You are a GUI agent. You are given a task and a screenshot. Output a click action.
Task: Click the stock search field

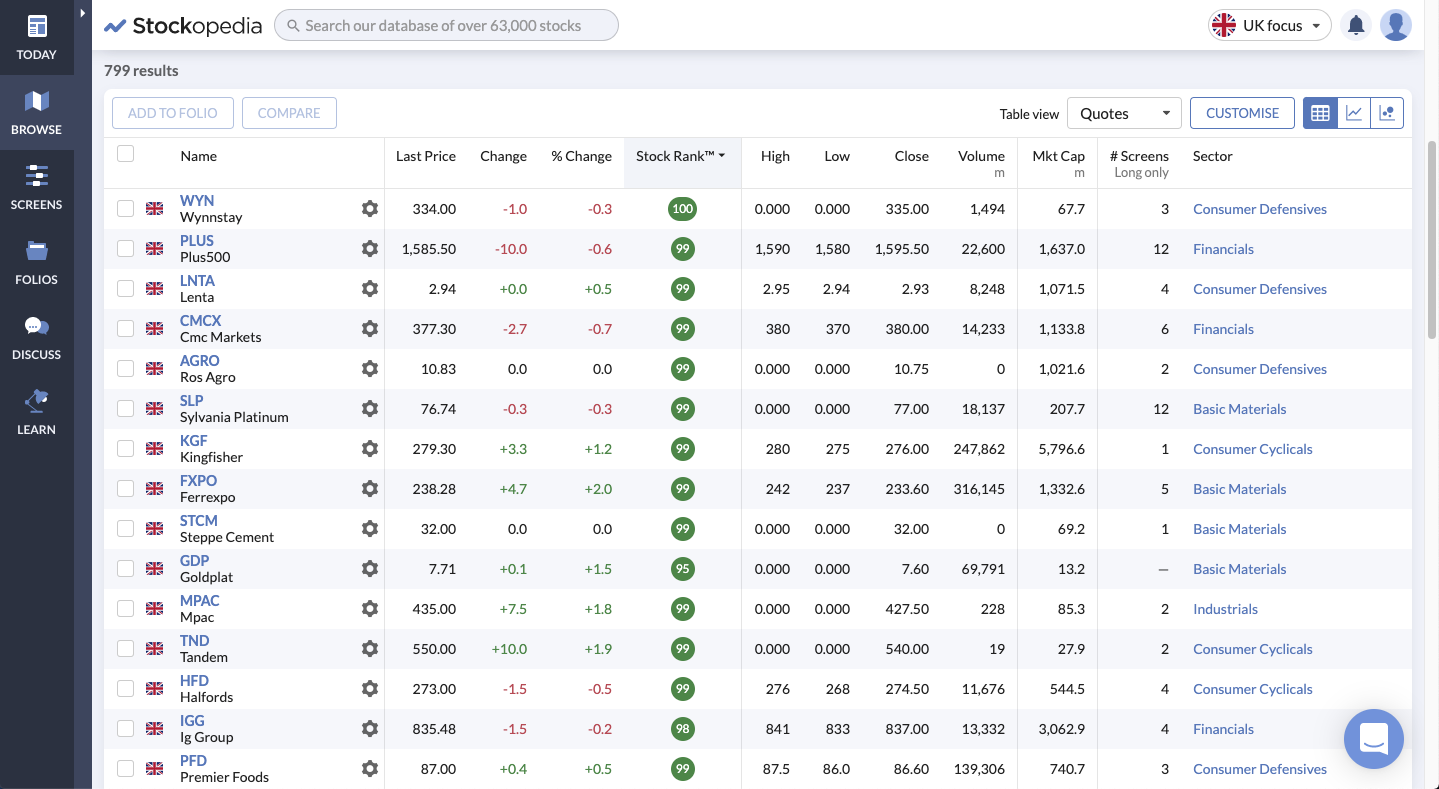(446, 25)
